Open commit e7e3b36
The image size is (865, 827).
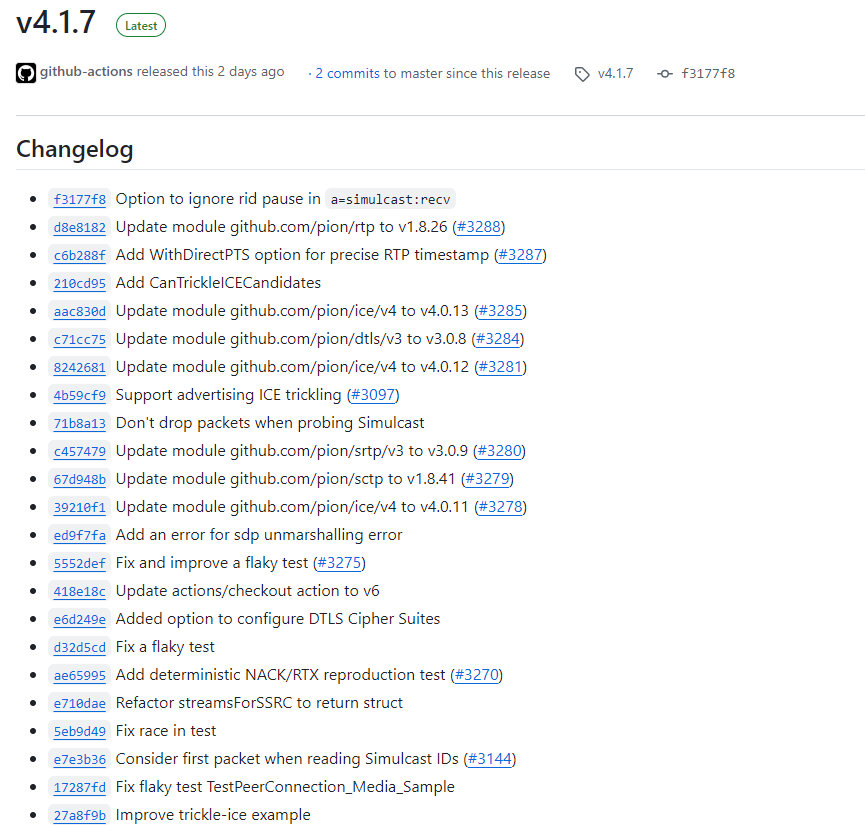(79, 760)
